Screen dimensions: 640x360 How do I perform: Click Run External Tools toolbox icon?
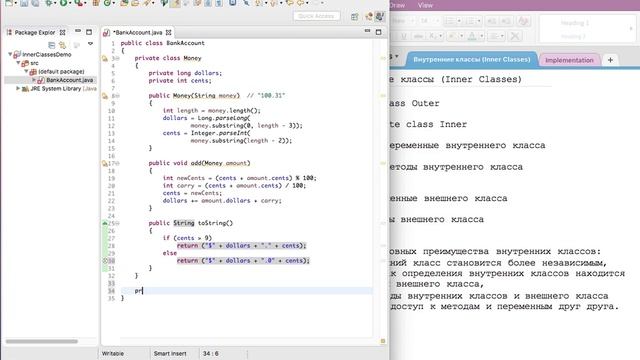pos(78,3)
